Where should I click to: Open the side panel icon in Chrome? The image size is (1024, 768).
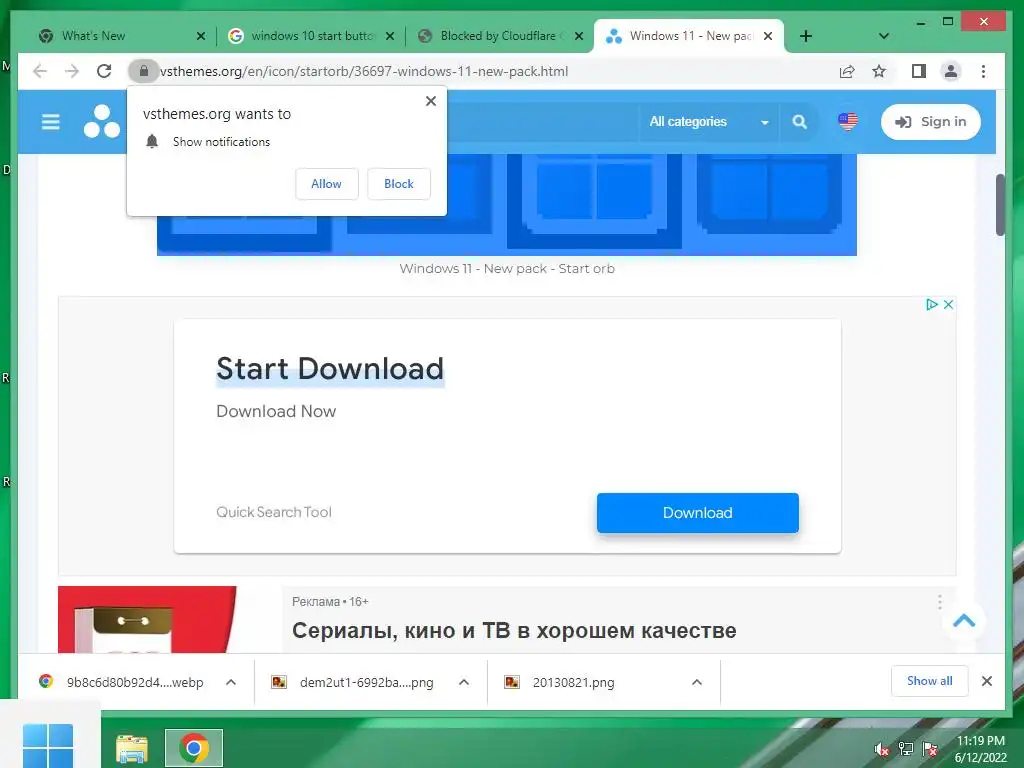919,71
